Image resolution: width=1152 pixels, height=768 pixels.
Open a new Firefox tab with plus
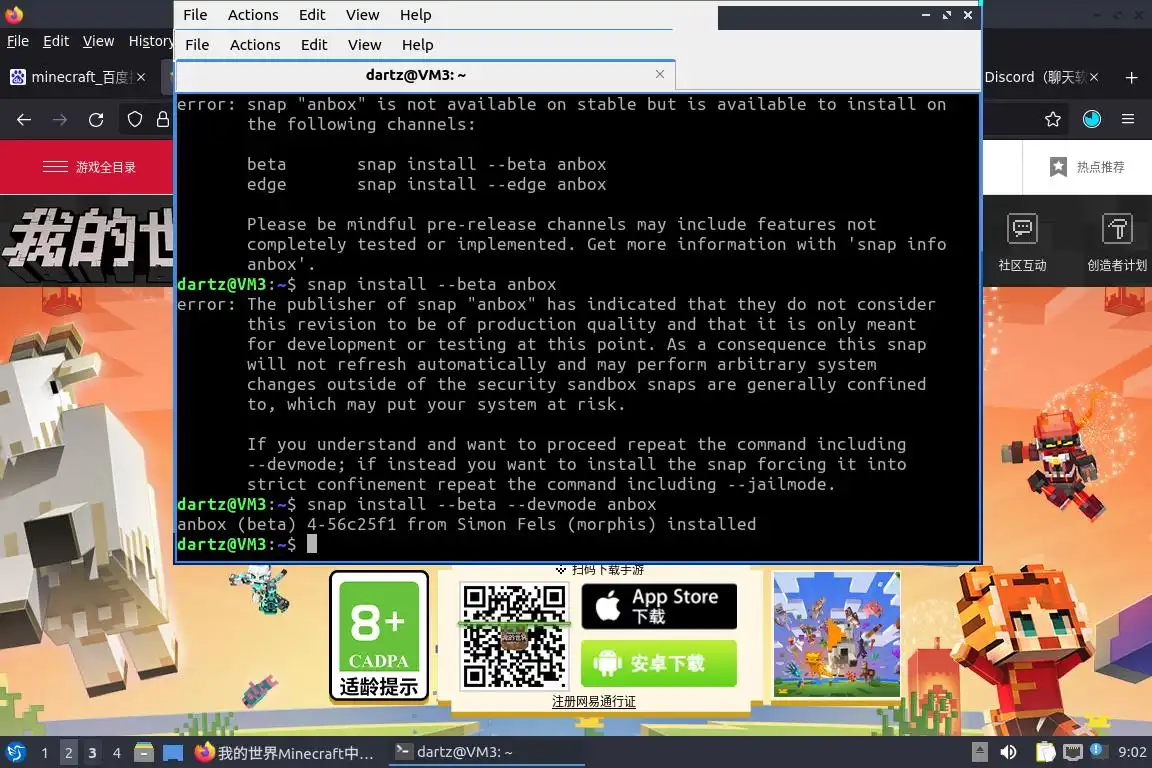[1131, 77]
